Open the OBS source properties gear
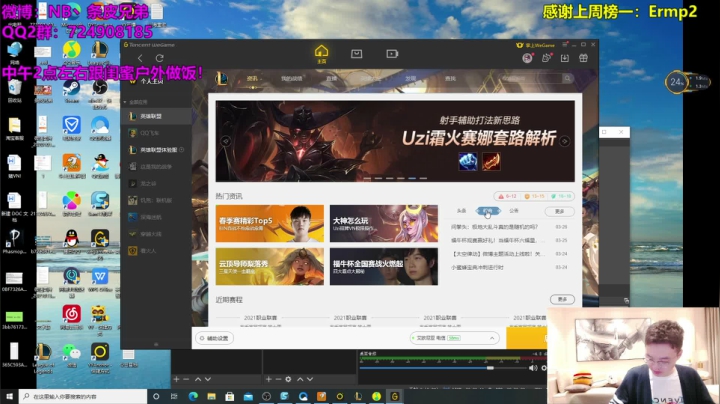Screen dimensions: 720x404 pos(288,379)
